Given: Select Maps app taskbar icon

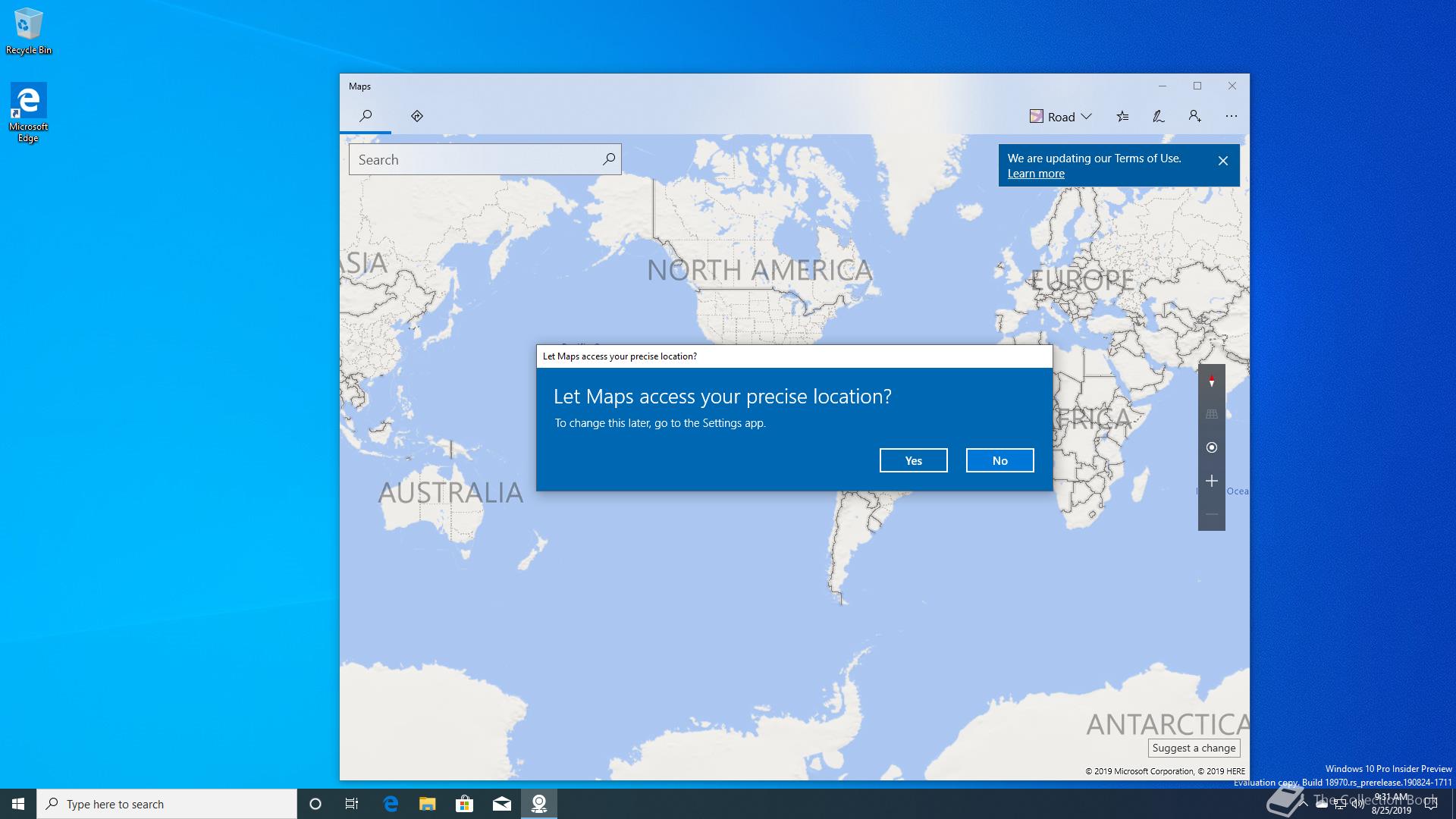Looking at the screenshot, I should (539, 804).
